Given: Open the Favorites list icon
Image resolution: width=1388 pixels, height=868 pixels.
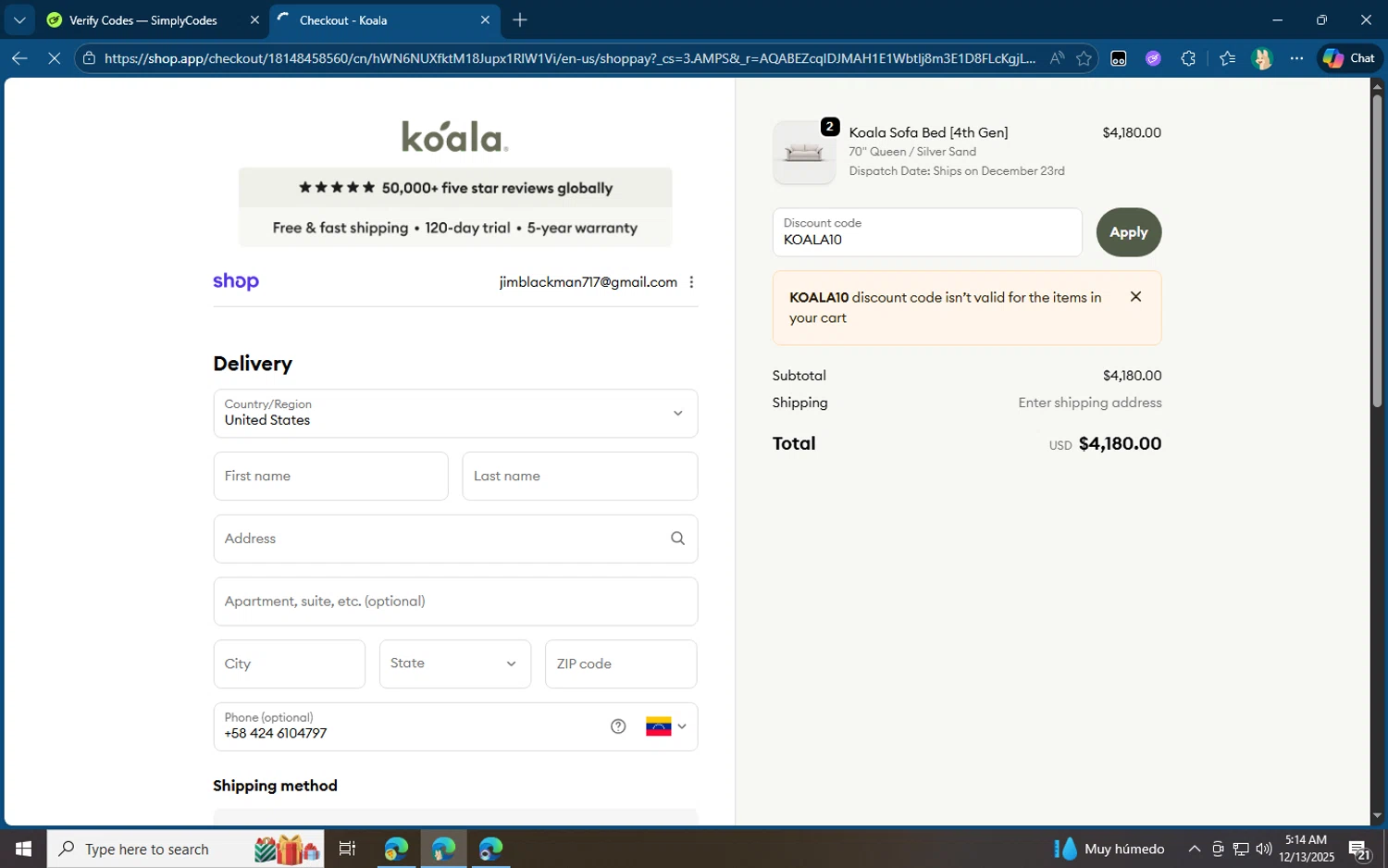Looking at the screenshot, I should point(1227,58).
